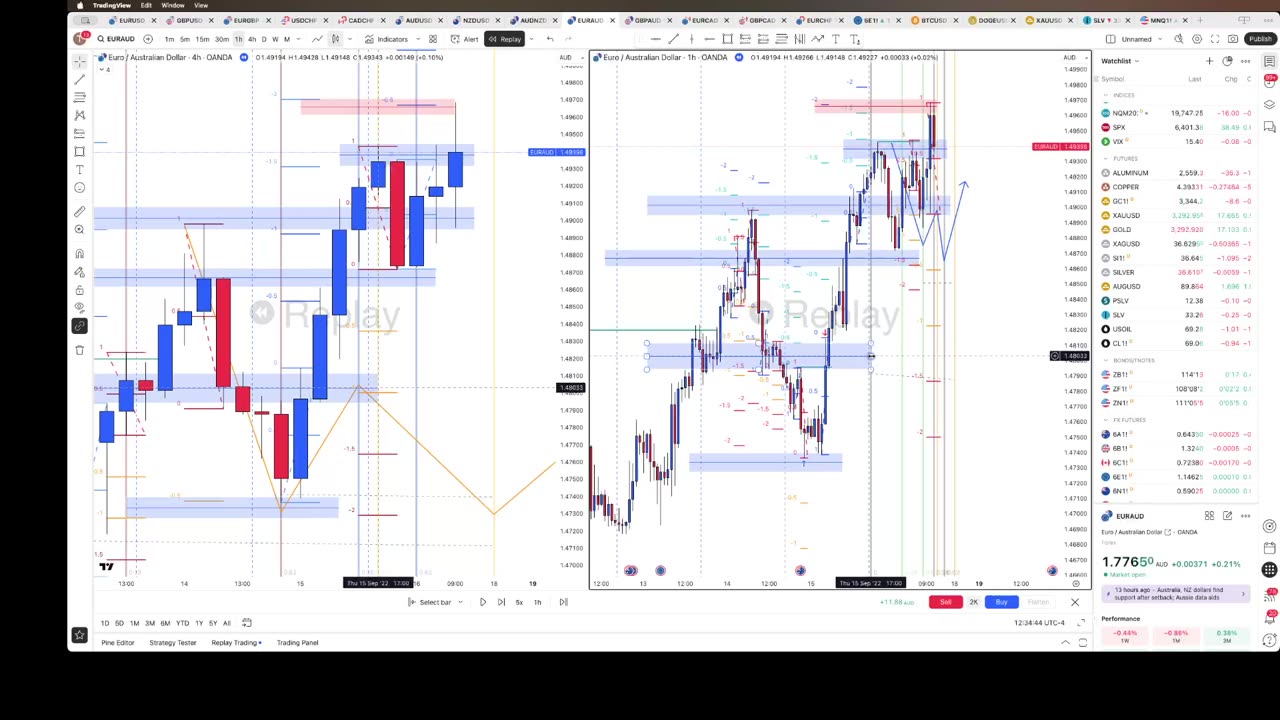
Task: Open the go-to-date calendar icon
Action: (246, 623)
